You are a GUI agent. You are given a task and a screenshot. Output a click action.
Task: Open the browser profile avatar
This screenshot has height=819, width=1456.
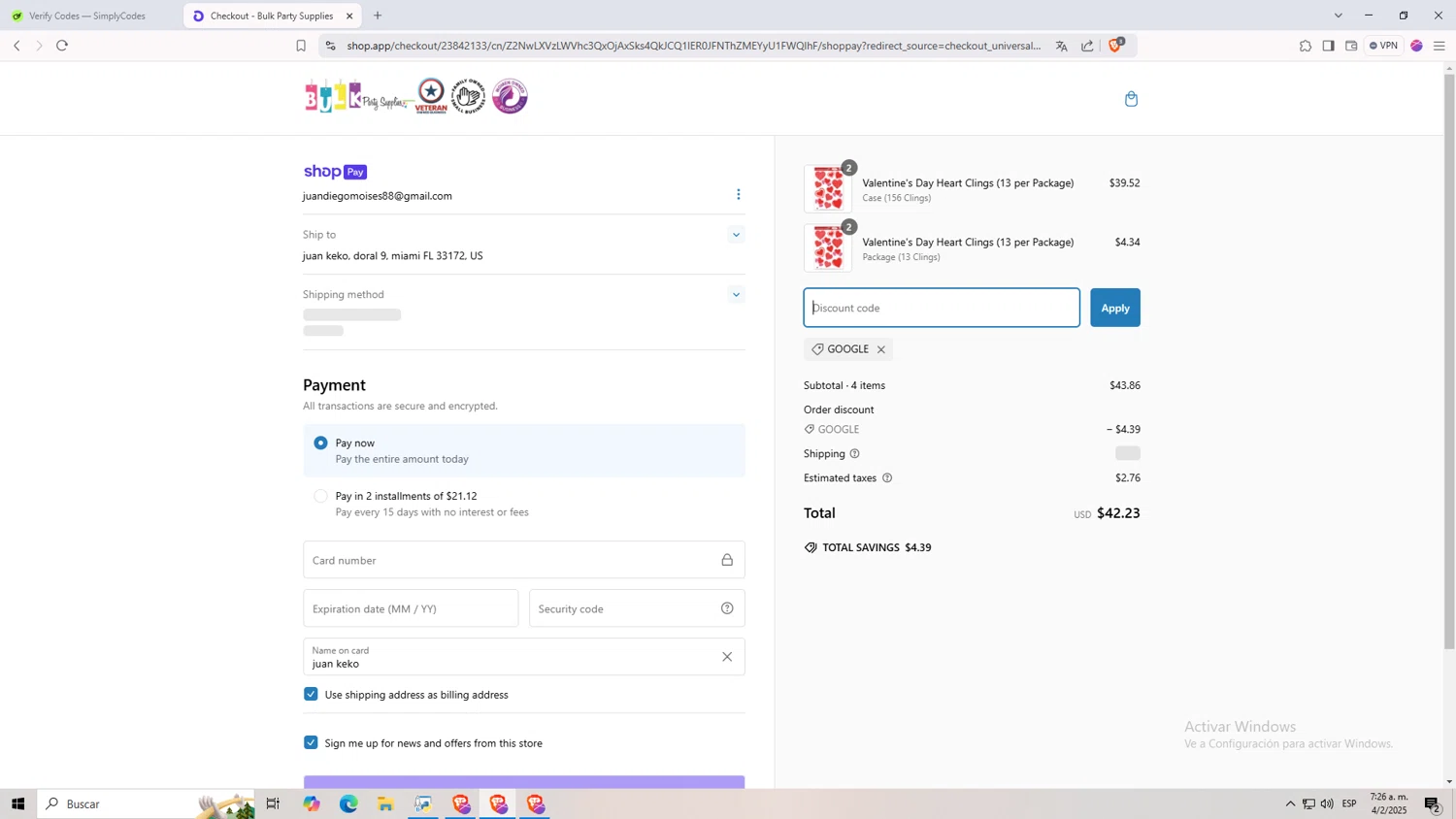pos(1417,46)
